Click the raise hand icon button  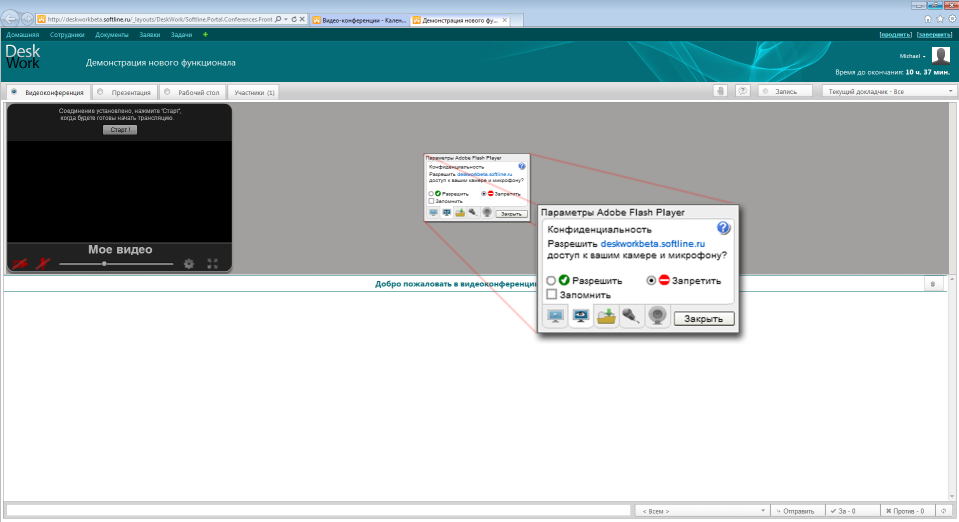[x=720, y=91]
